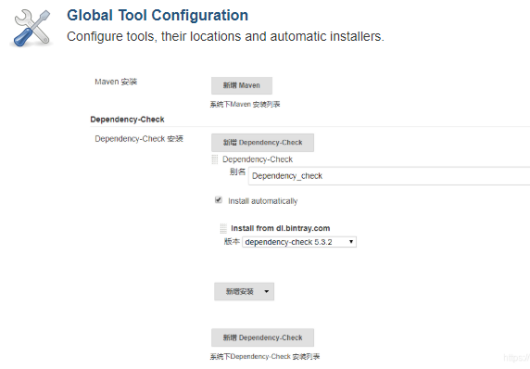Click the upper 新增 Dependency-Check button
Viewport: 530px width, 369px height.
pos(263,143)
